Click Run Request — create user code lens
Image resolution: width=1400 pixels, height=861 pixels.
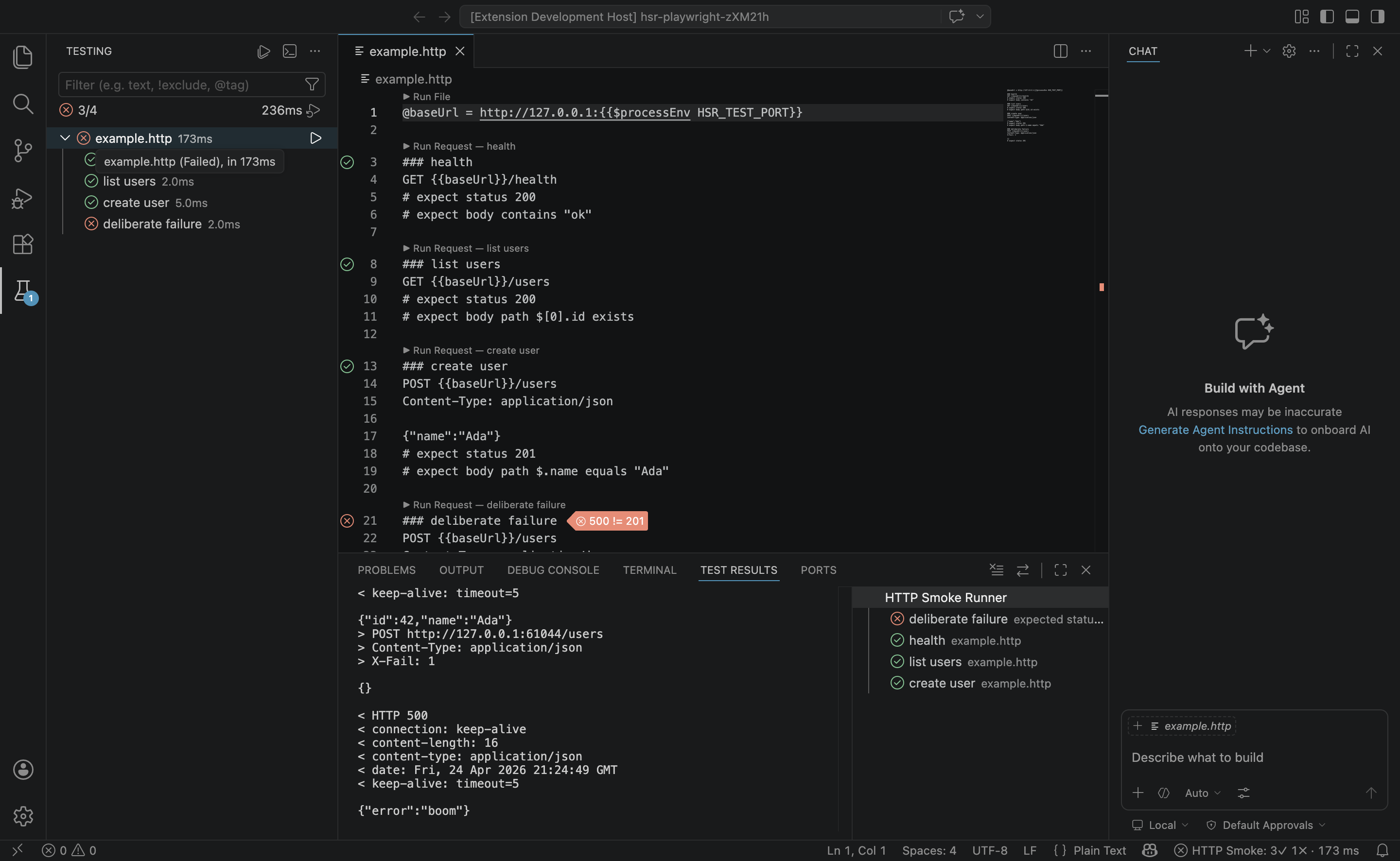click(471, 350)
